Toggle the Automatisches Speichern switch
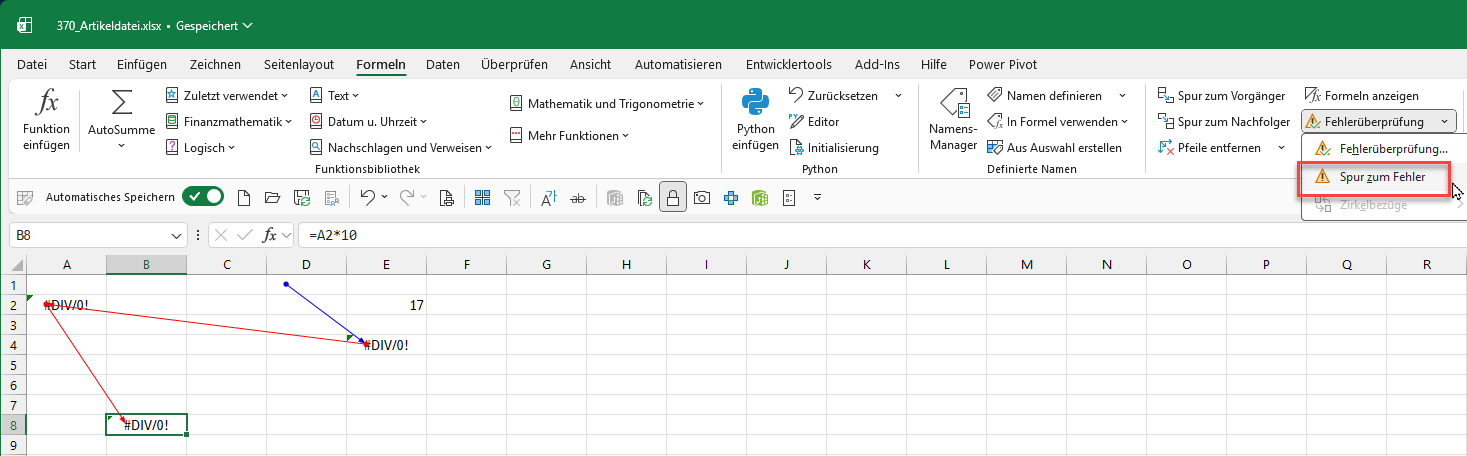The image size is (1467, 456). coord(202,198)
